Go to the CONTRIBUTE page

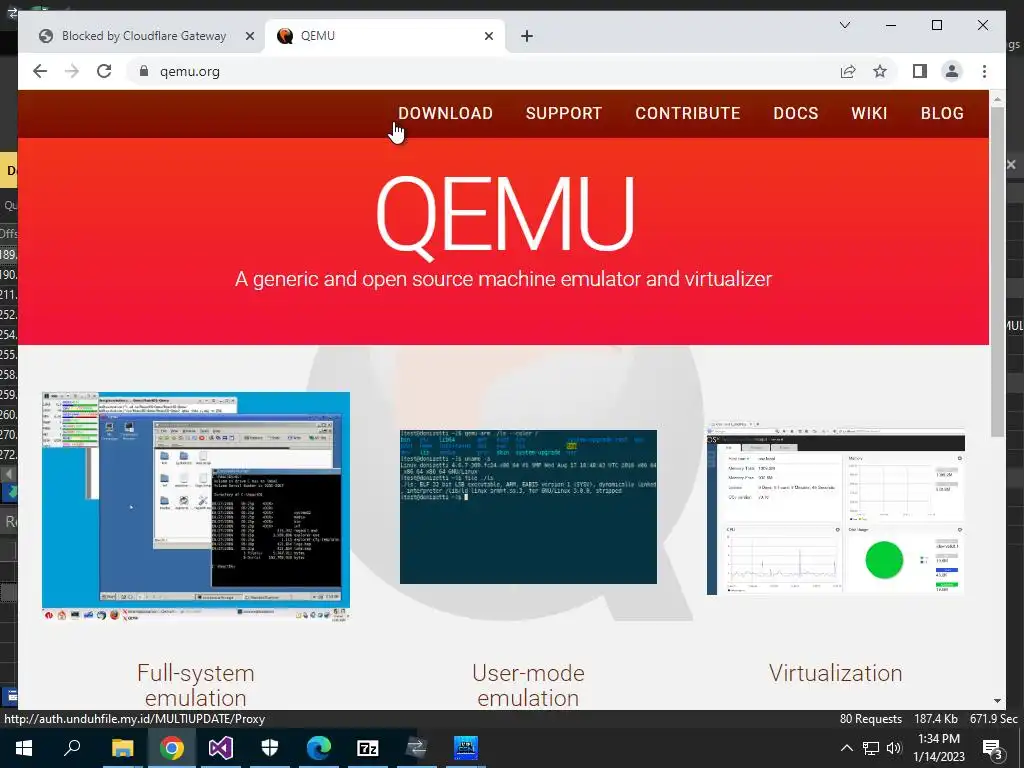click(x=688, y=113)
